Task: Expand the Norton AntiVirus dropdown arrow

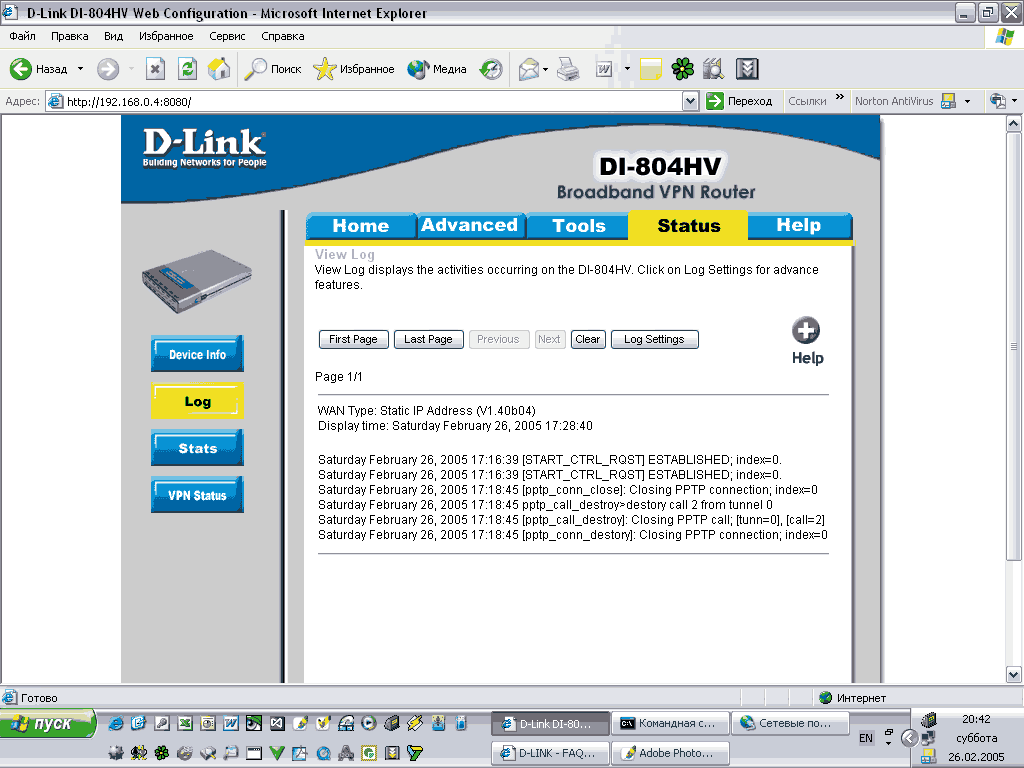Action: click(967, 101)
